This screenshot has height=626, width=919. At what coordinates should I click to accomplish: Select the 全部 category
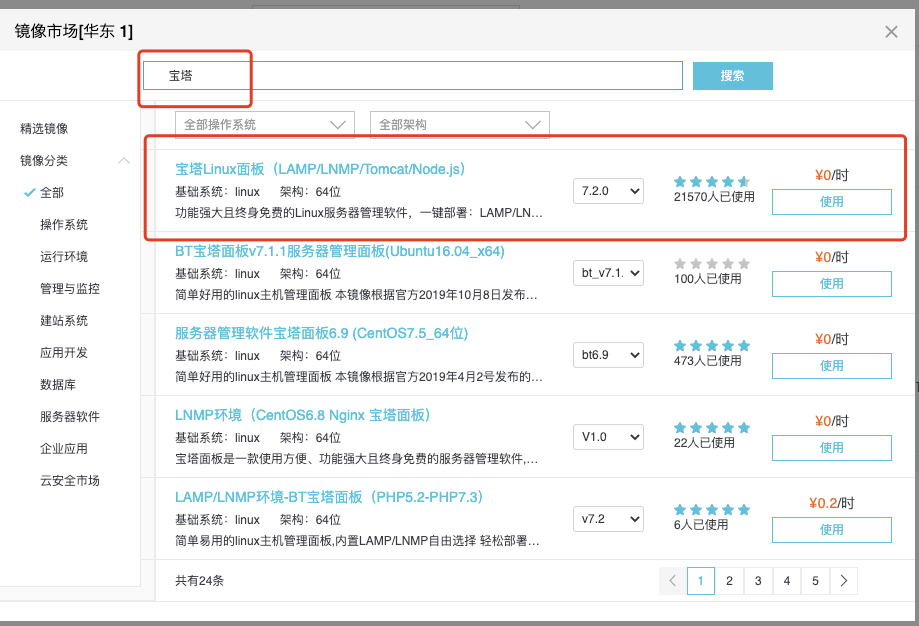(x=52, y=192)
